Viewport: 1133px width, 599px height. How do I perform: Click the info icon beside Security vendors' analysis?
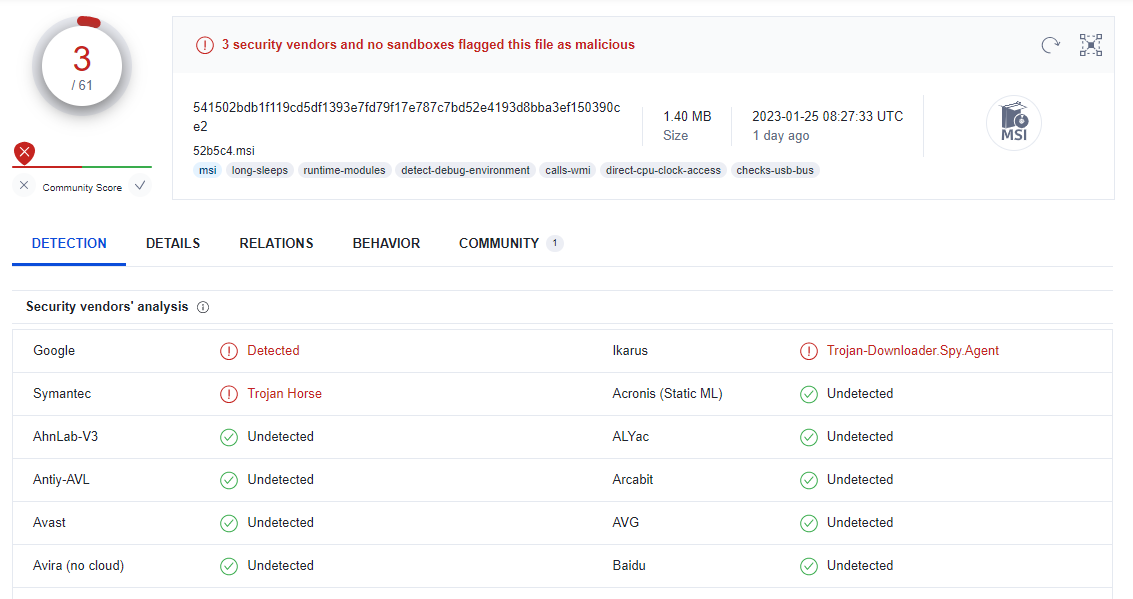point(203,307)
